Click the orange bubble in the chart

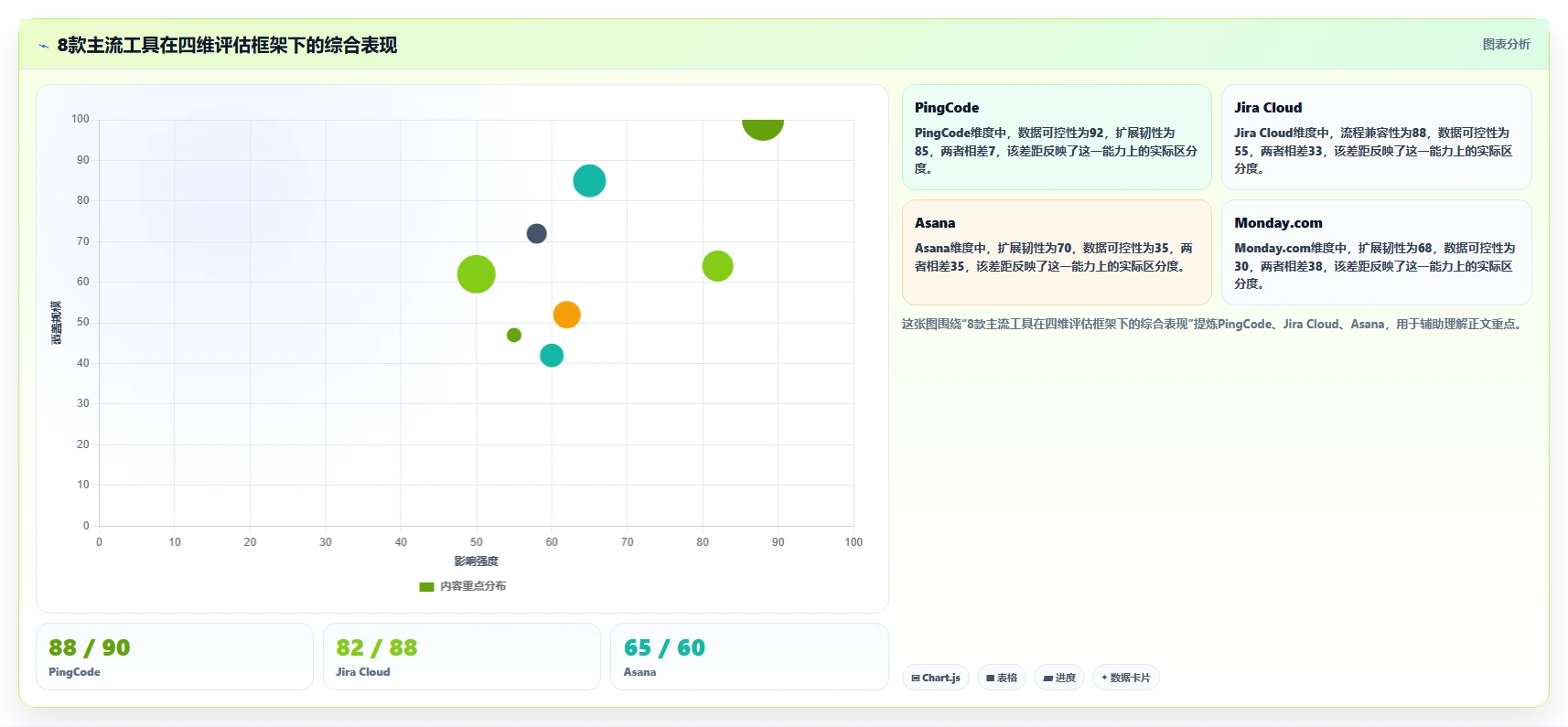(x=567, y=315)
